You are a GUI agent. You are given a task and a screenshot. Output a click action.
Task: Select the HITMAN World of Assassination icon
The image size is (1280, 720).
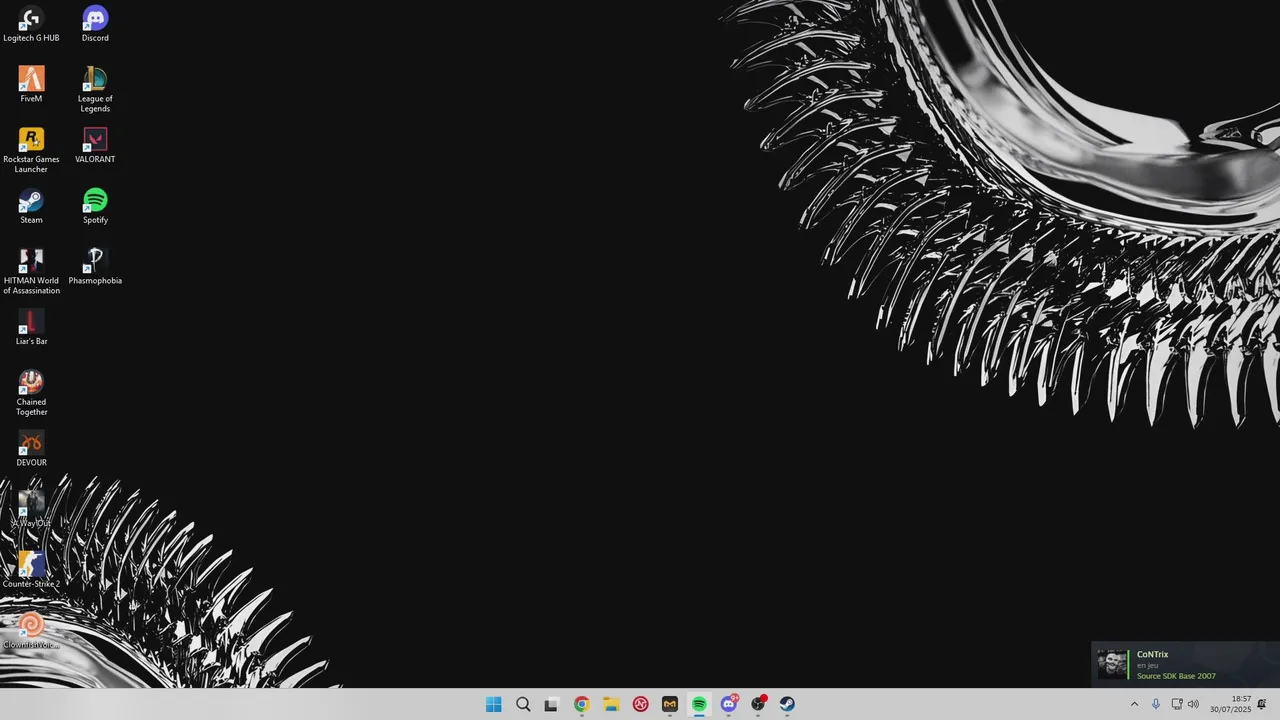coord(31,272)
